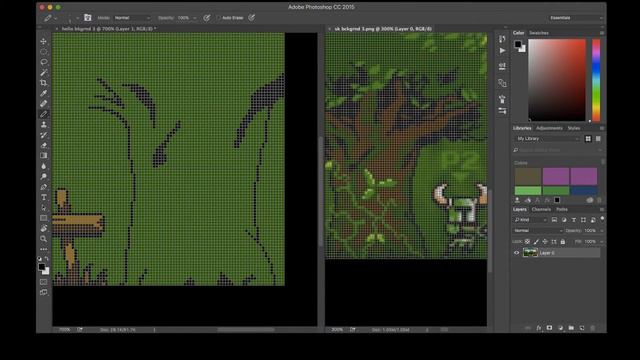This screenshot has width=640, height=360.
Task: Select the Pen tool
Action: tap(44, 187)
